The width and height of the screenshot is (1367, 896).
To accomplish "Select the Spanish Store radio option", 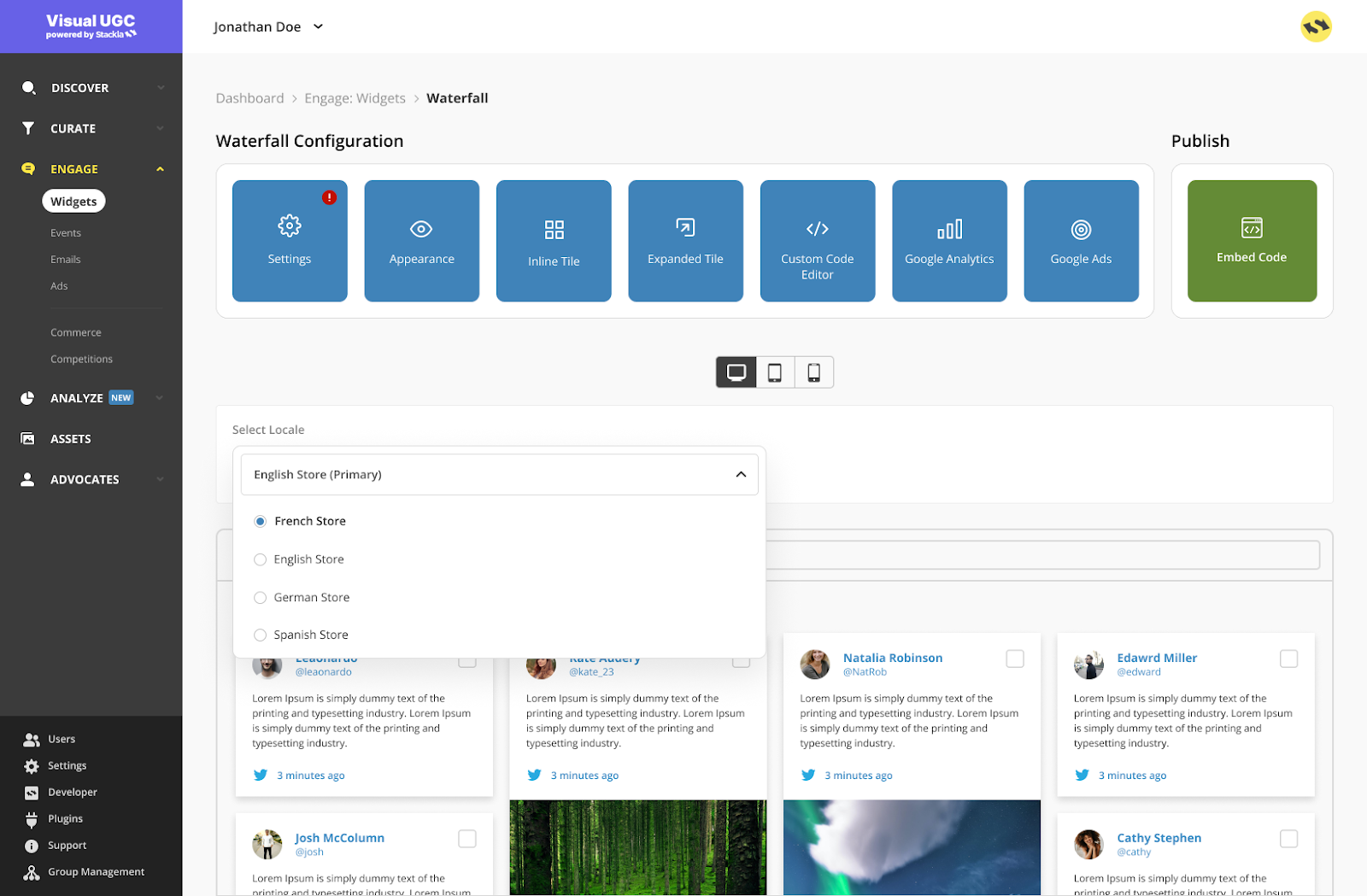I will click(x=261, y=635).
